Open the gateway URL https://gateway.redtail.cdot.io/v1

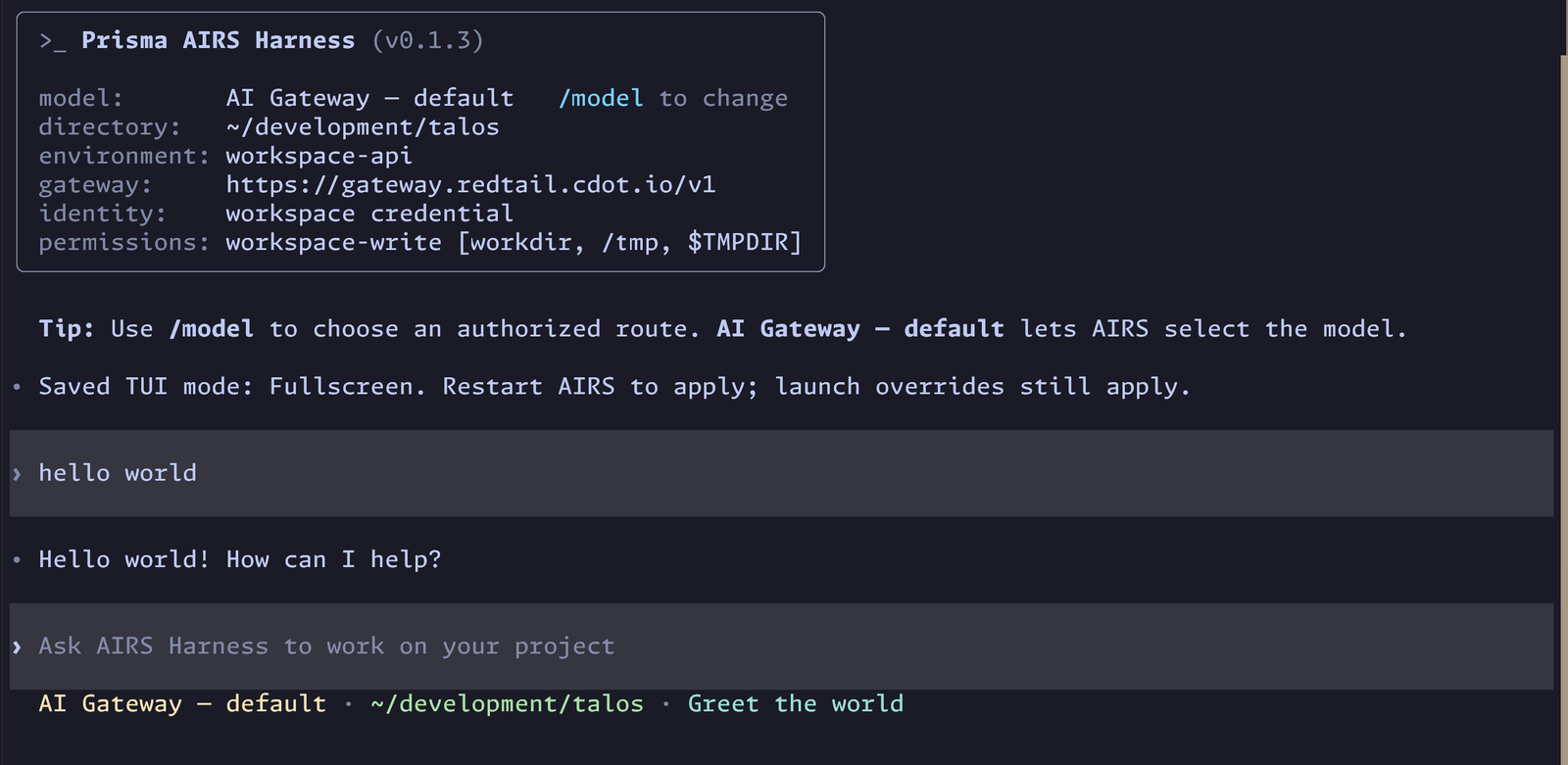(x=470, y=184)
